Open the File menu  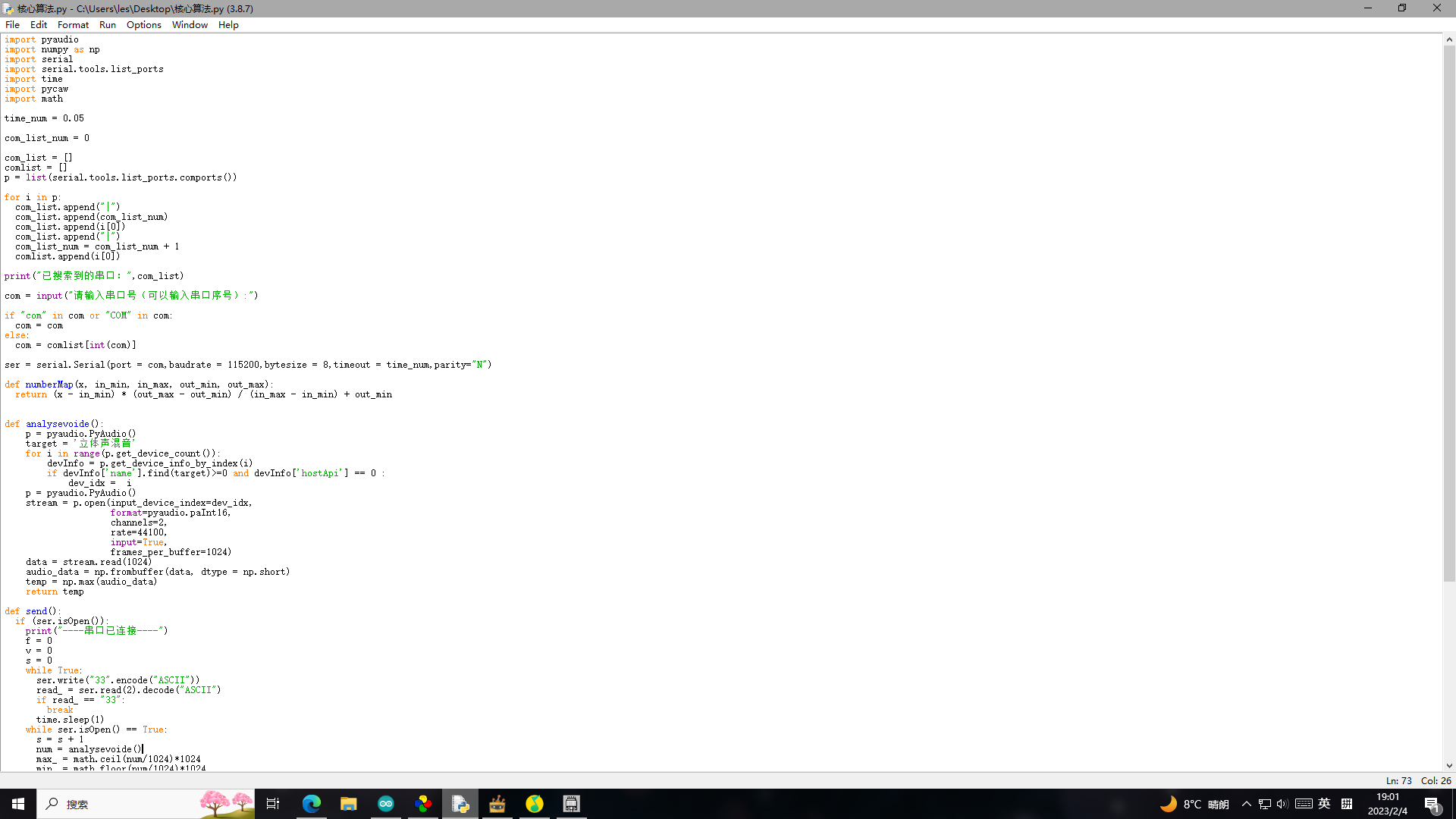tap(13, 24)
